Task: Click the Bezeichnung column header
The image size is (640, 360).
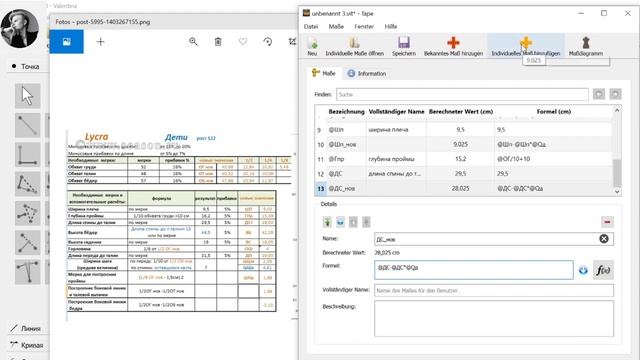Action: [346, 111]
